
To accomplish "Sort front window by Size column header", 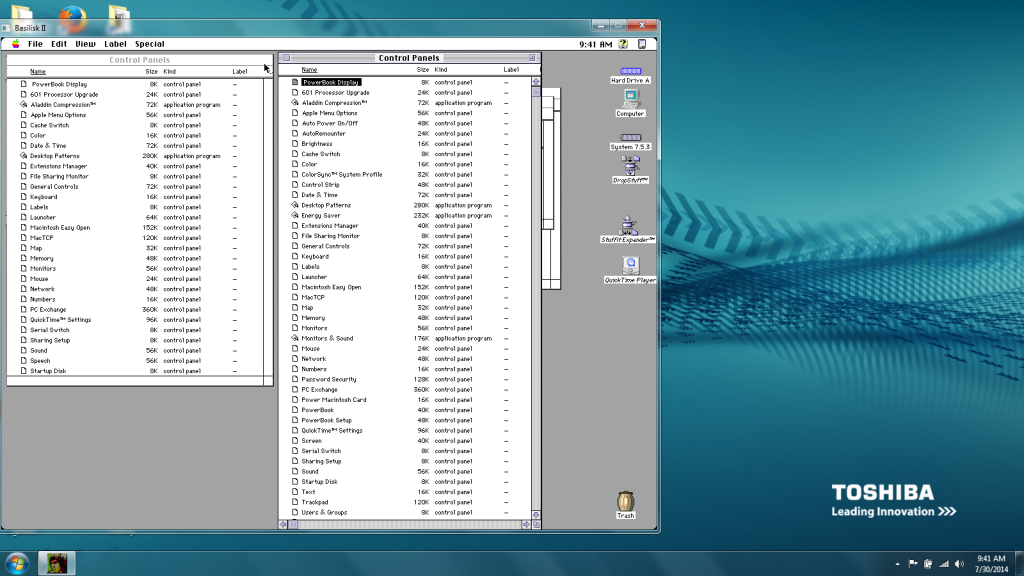I will 423,69.
